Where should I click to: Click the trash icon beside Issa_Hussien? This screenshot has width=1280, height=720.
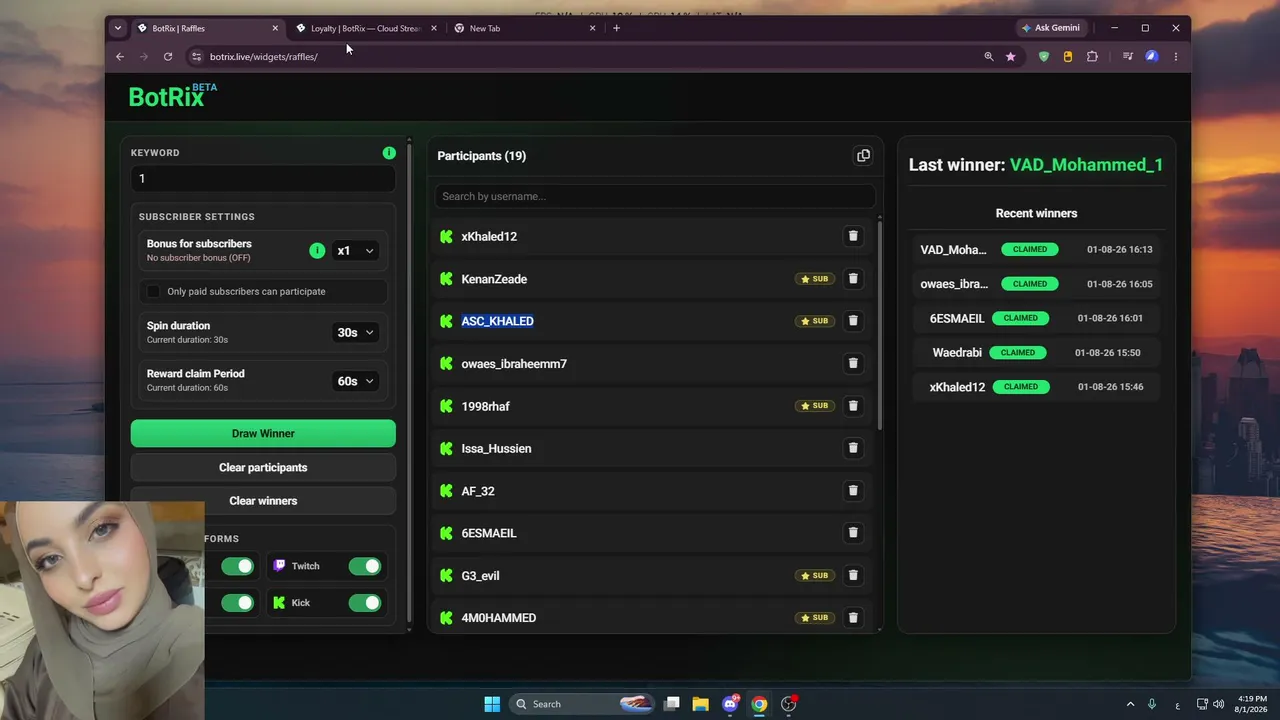pyautogui.click(x=853, y=448)
